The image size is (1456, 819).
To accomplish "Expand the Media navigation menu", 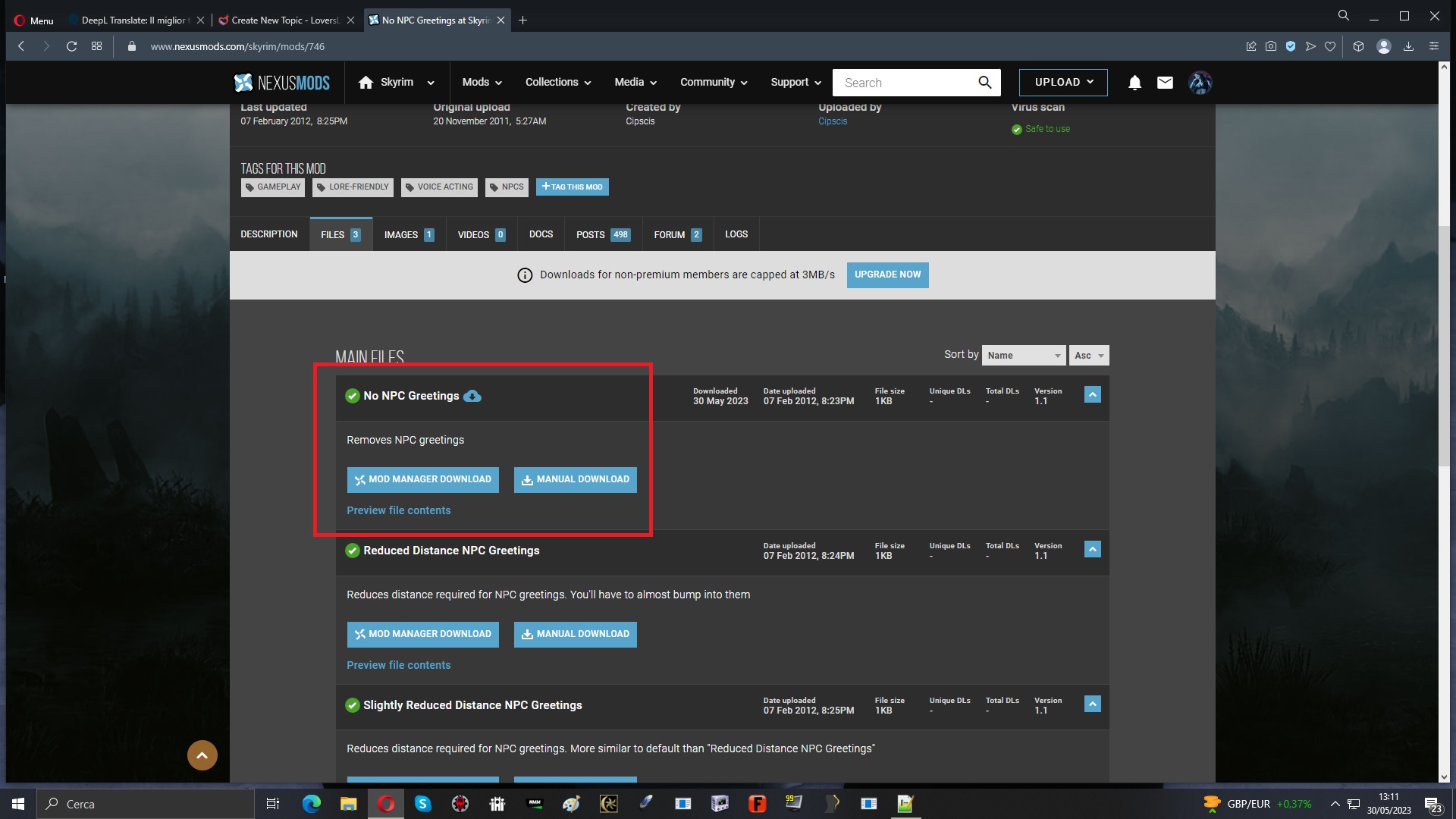I will (635, 82).
